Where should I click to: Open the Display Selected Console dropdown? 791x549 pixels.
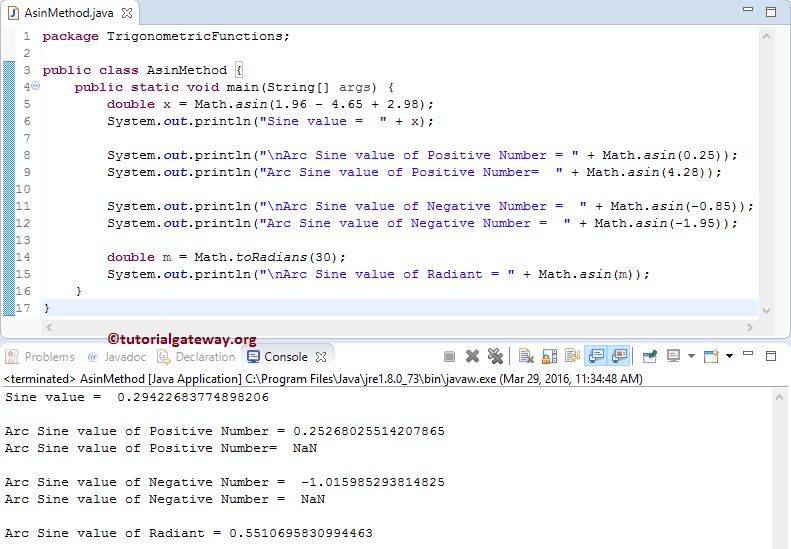691,356
